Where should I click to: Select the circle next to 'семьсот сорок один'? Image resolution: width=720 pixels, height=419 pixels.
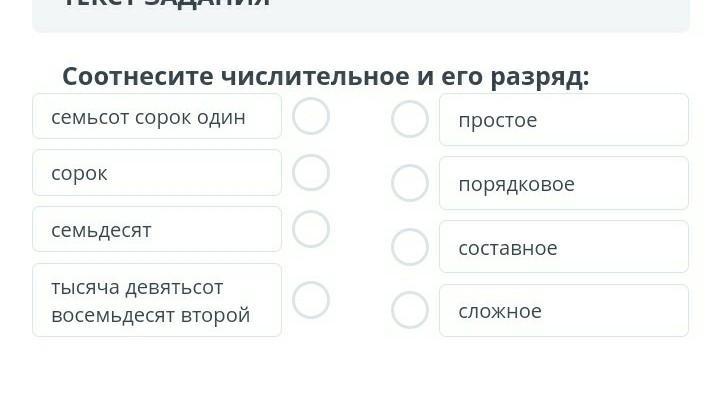(311, 116)
